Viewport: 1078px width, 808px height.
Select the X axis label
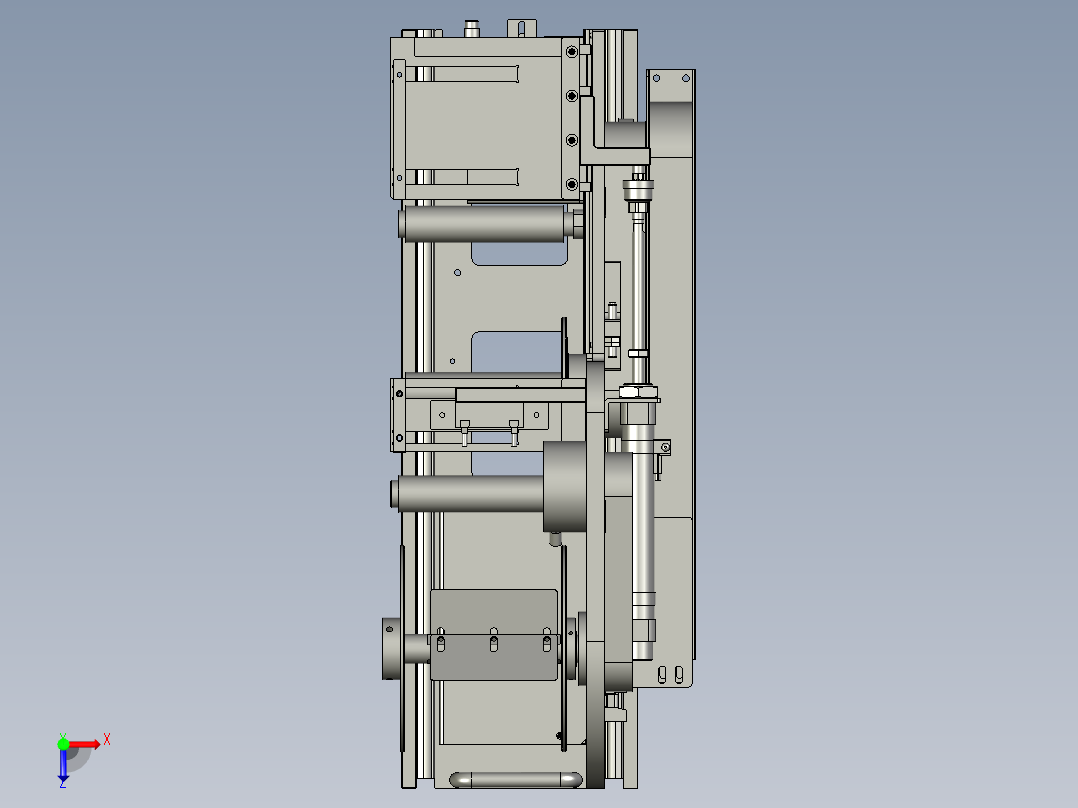tap(106, 741)
